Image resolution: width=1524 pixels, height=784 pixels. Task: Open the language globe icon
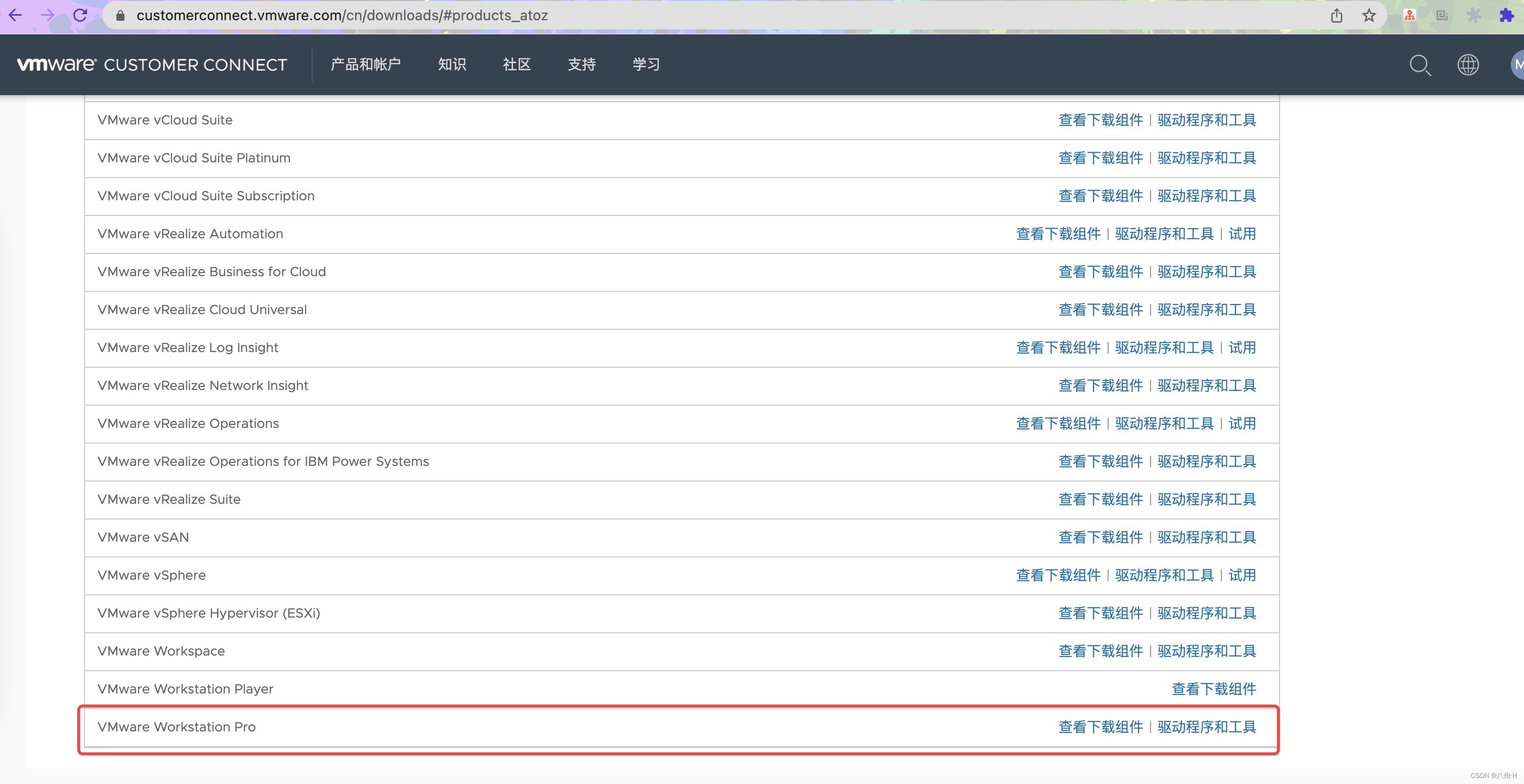(1468, 64)
